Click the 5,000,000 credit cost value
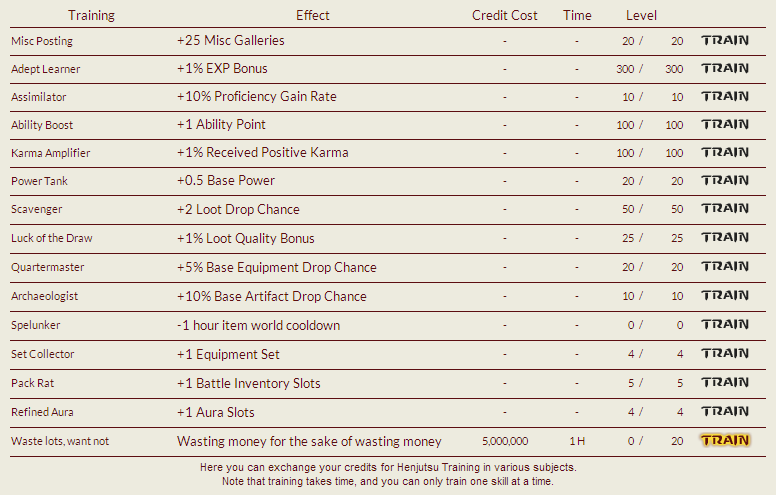Screen dimensions: 776x495 tap(505, 441)
